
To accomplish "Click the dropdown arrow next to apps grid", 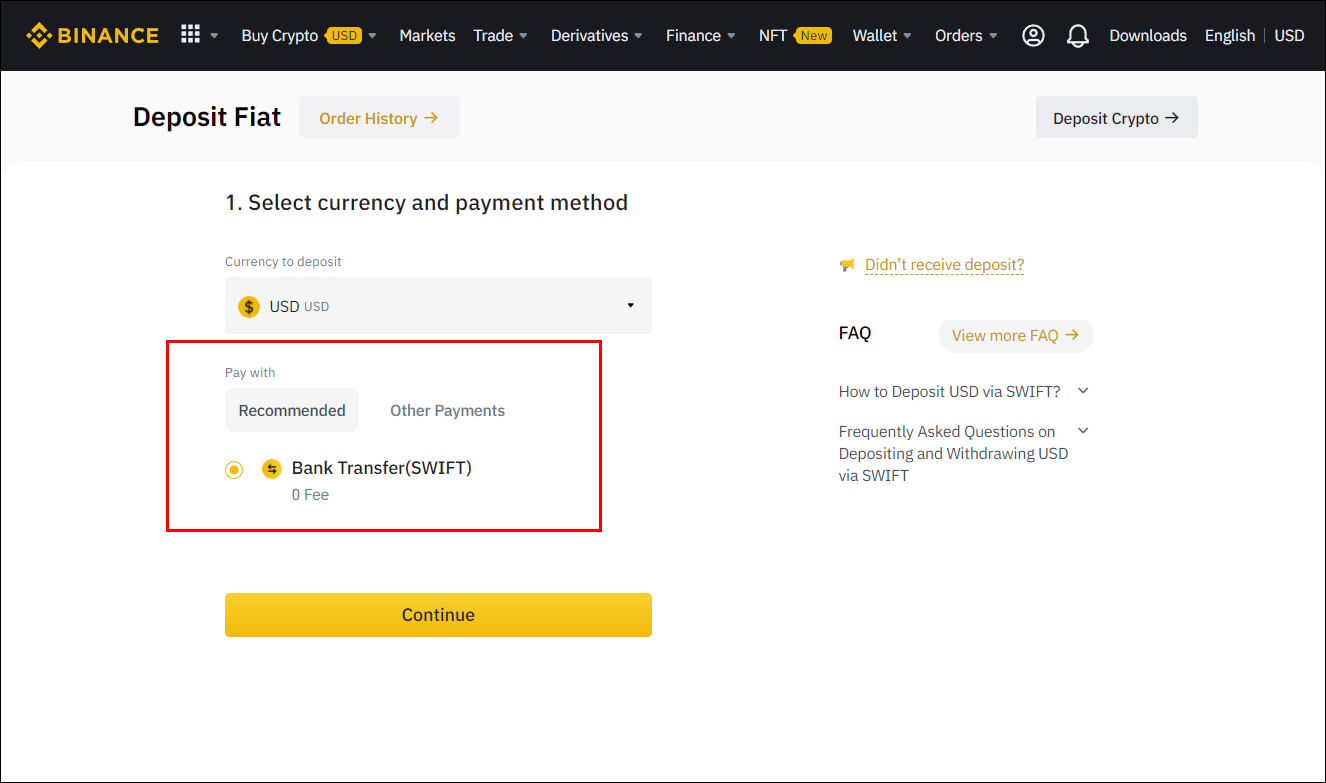I will point(214,36).
